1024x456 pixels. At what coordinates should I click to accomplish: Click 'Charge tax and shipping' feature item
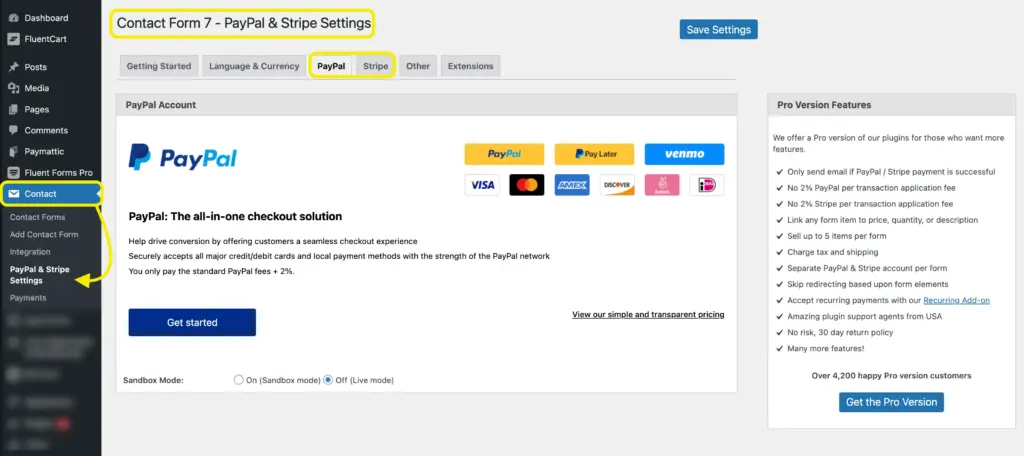coord(833,252)
